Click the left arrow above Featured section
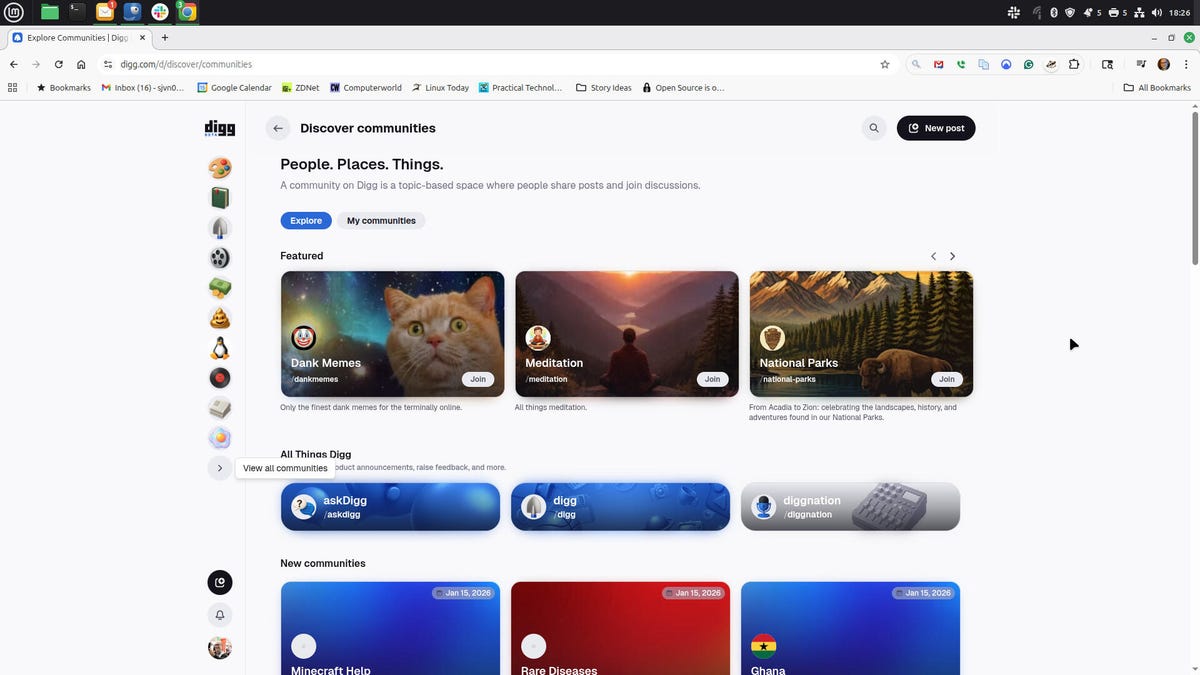The height and width of the screenshot is (675, 1200). pyautogui.click(x=932, y=255)
